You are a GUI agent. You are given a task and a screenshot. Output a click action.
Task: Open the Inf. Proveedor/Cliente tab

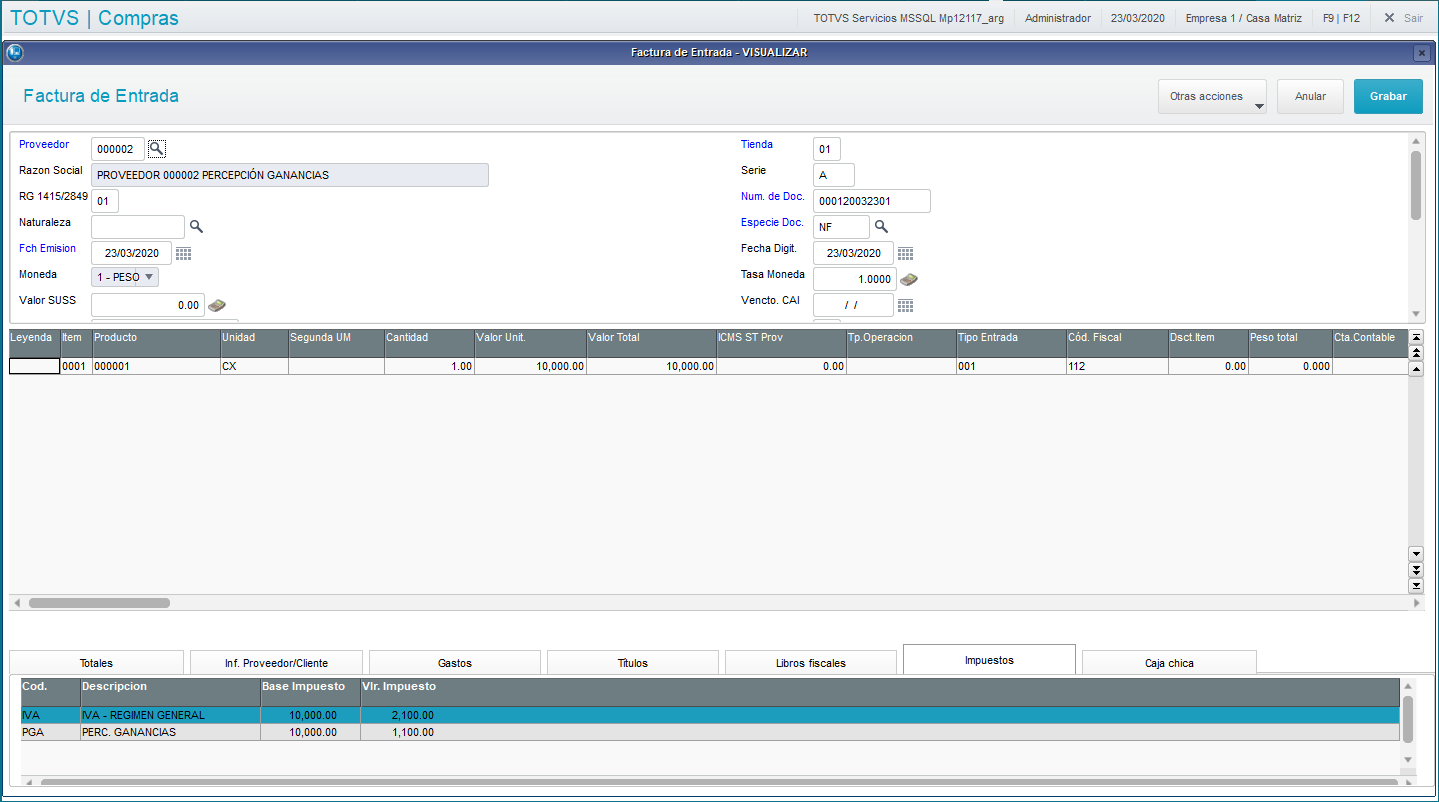click(276, 663)
